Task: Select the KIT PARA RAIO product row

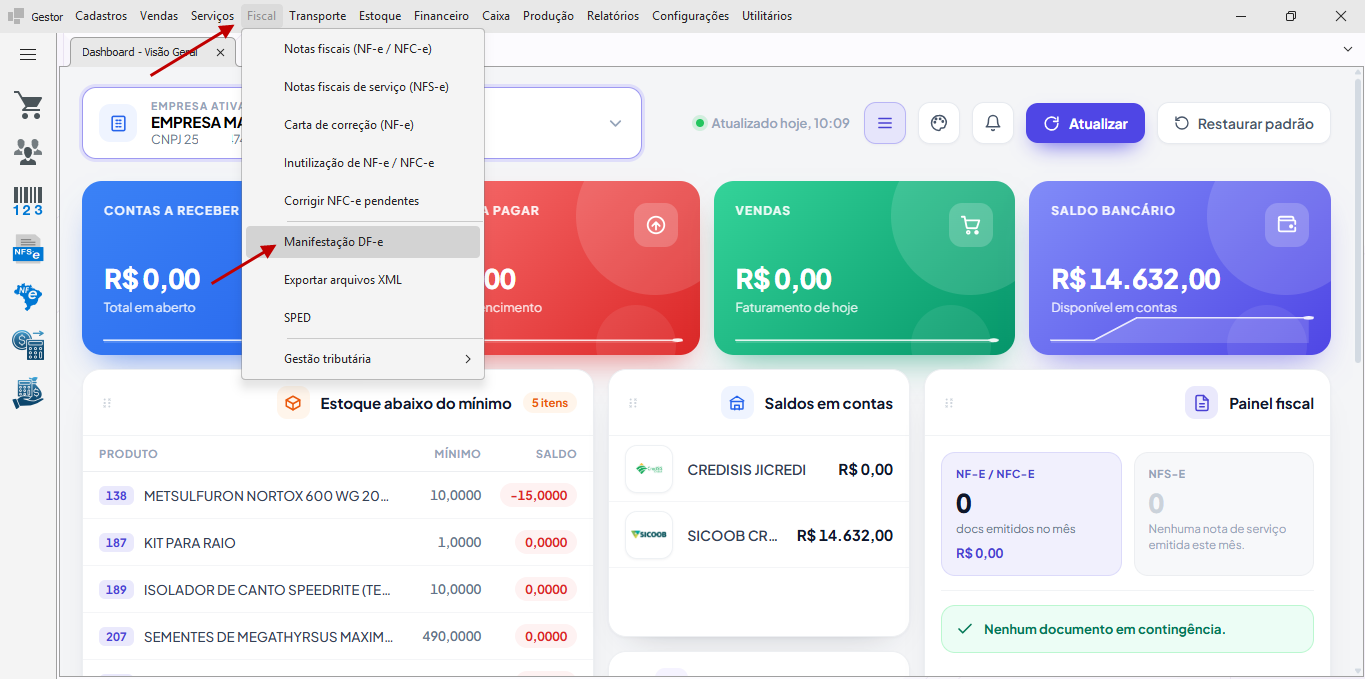Action: pos(338,543)
